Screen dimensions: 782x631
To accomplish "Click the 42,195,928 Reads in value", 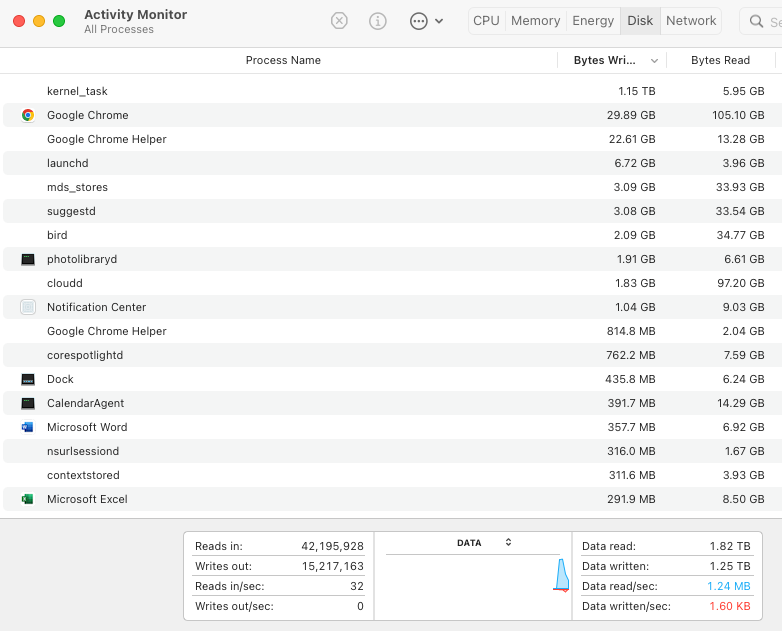I will tap(333, 546).
